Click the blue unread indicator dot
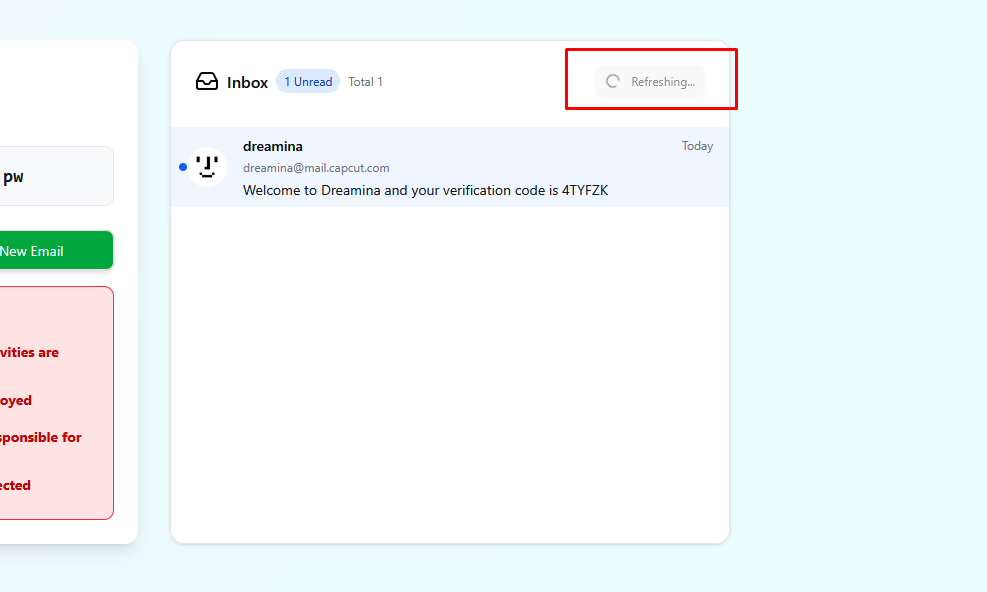The width and height of the screenshot is (987, 592). click(182, 167)
